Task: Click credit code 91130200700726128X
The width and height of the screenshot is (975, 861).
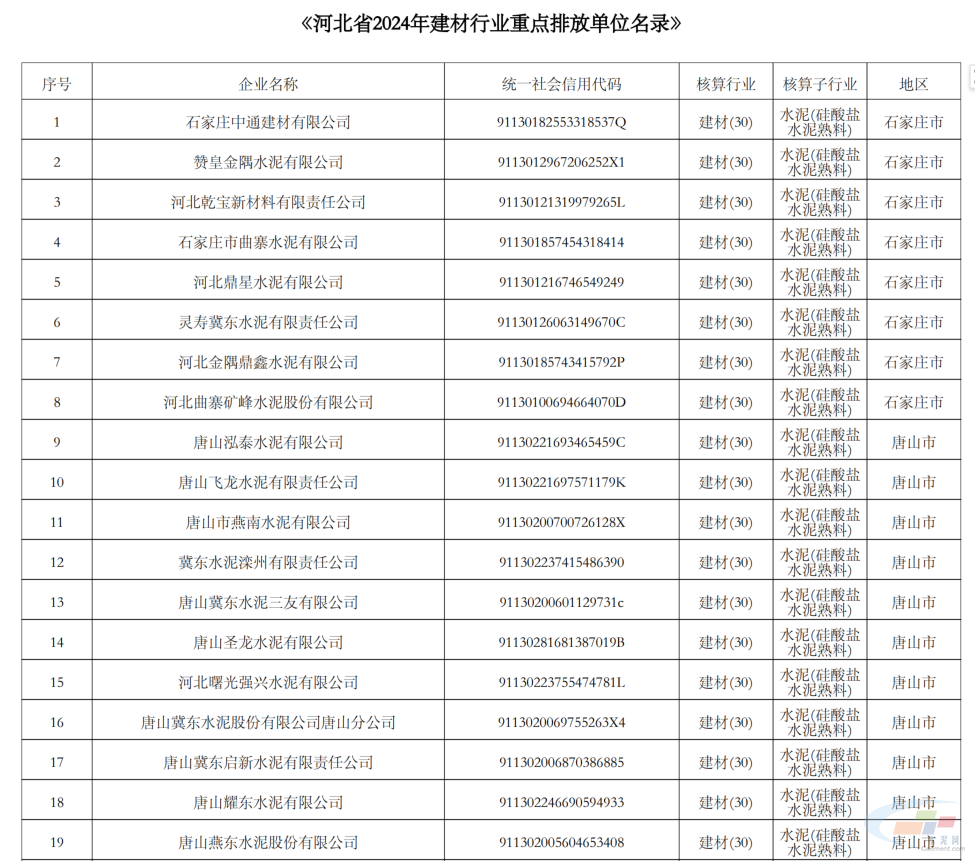Action: point(561,522)
